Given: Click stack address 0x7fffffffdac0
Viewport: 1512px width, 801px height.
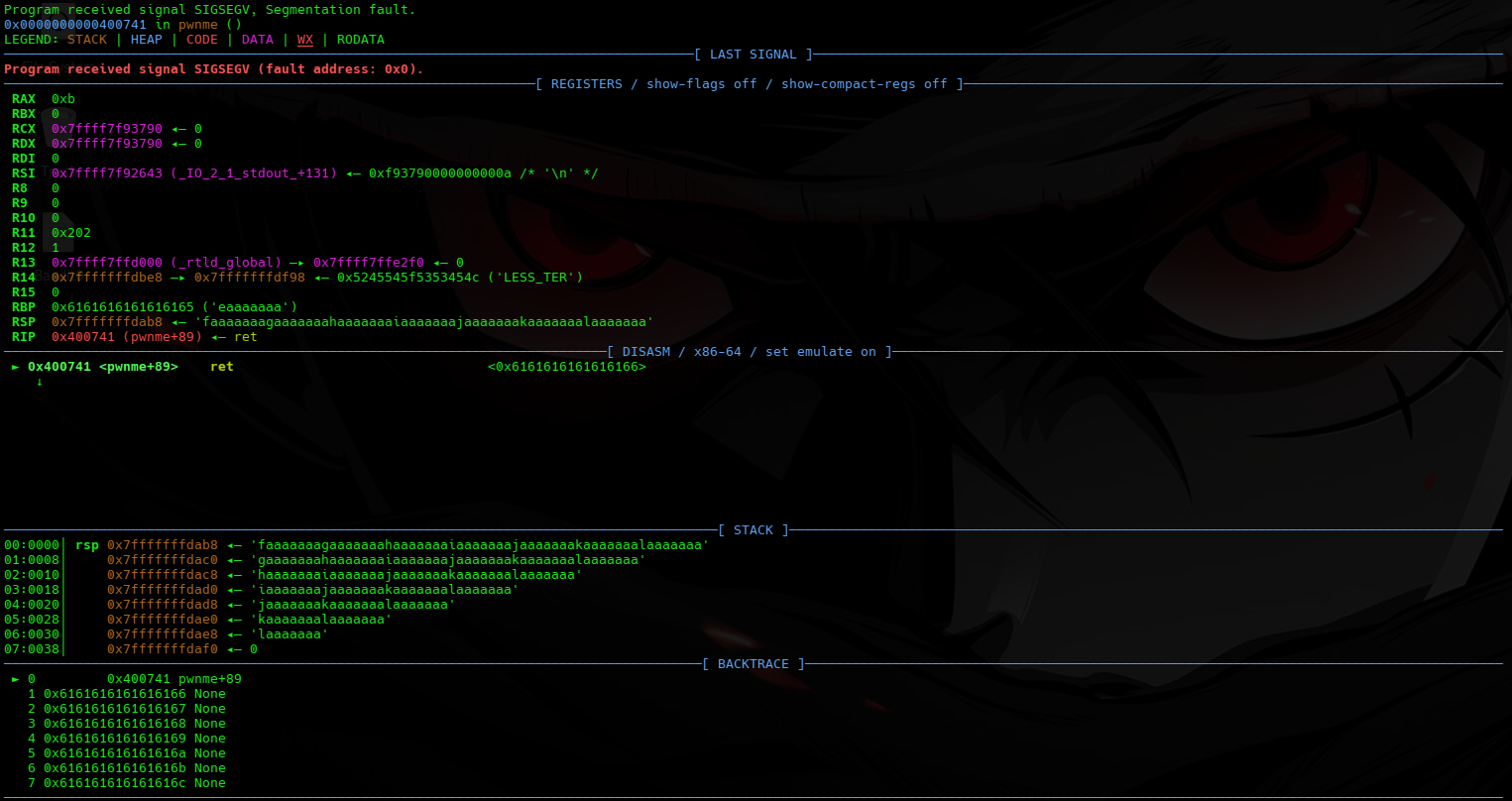Looking at the screenshot, I should tap(163, 560).
